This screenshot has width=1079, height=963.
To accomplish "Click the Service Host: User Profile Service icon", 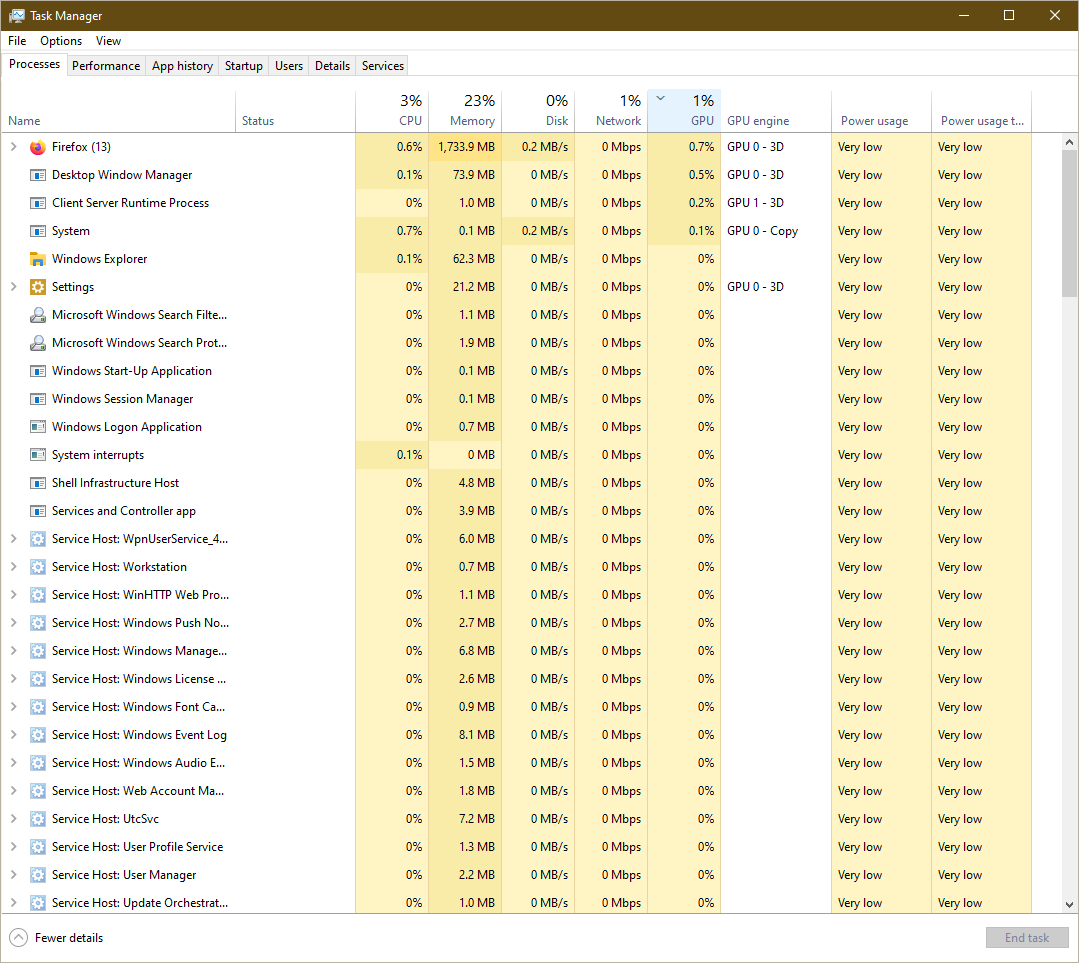I will [x=38, y=847].
